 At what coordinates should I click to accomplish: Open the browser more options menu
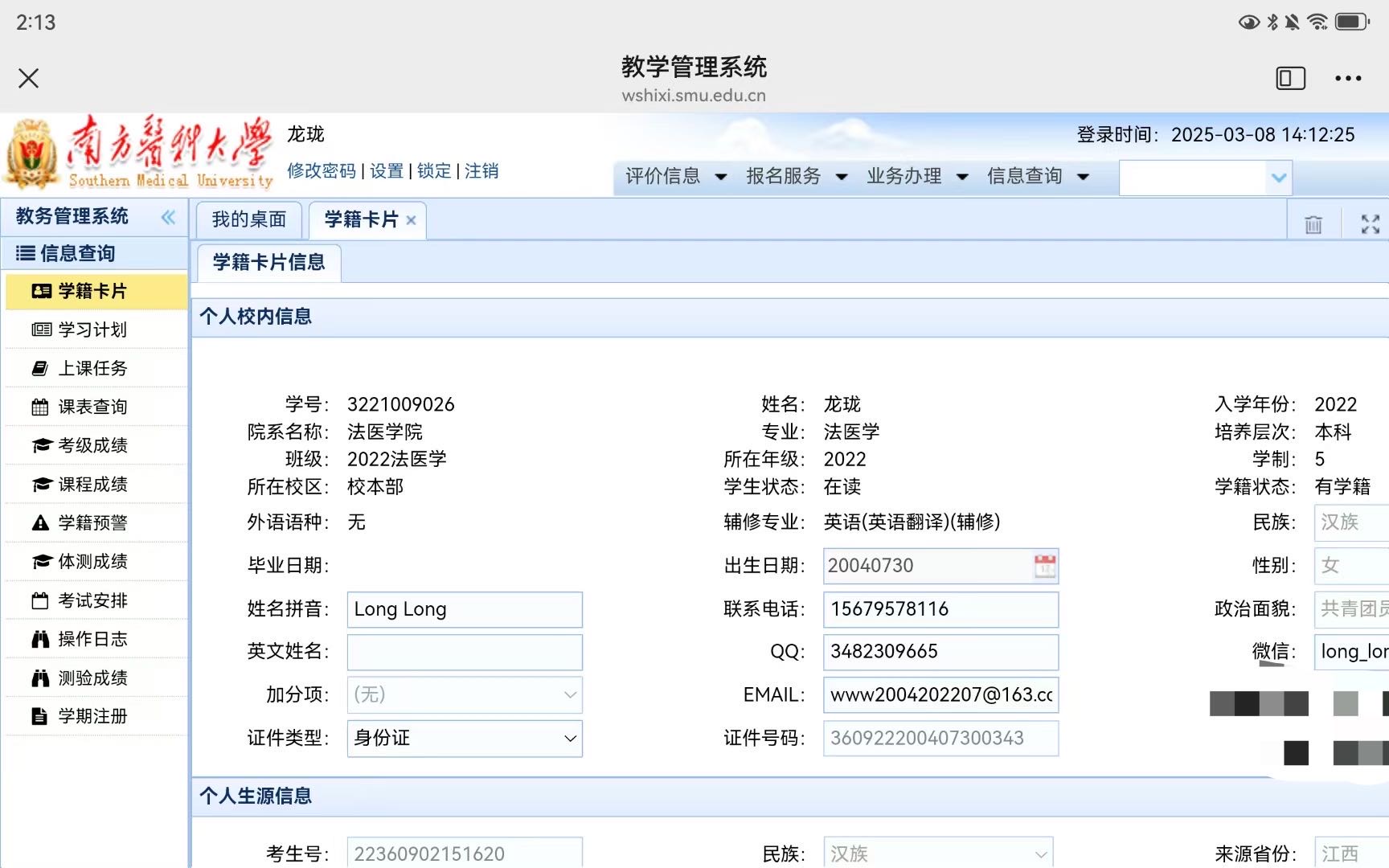tap(1347, 78)
